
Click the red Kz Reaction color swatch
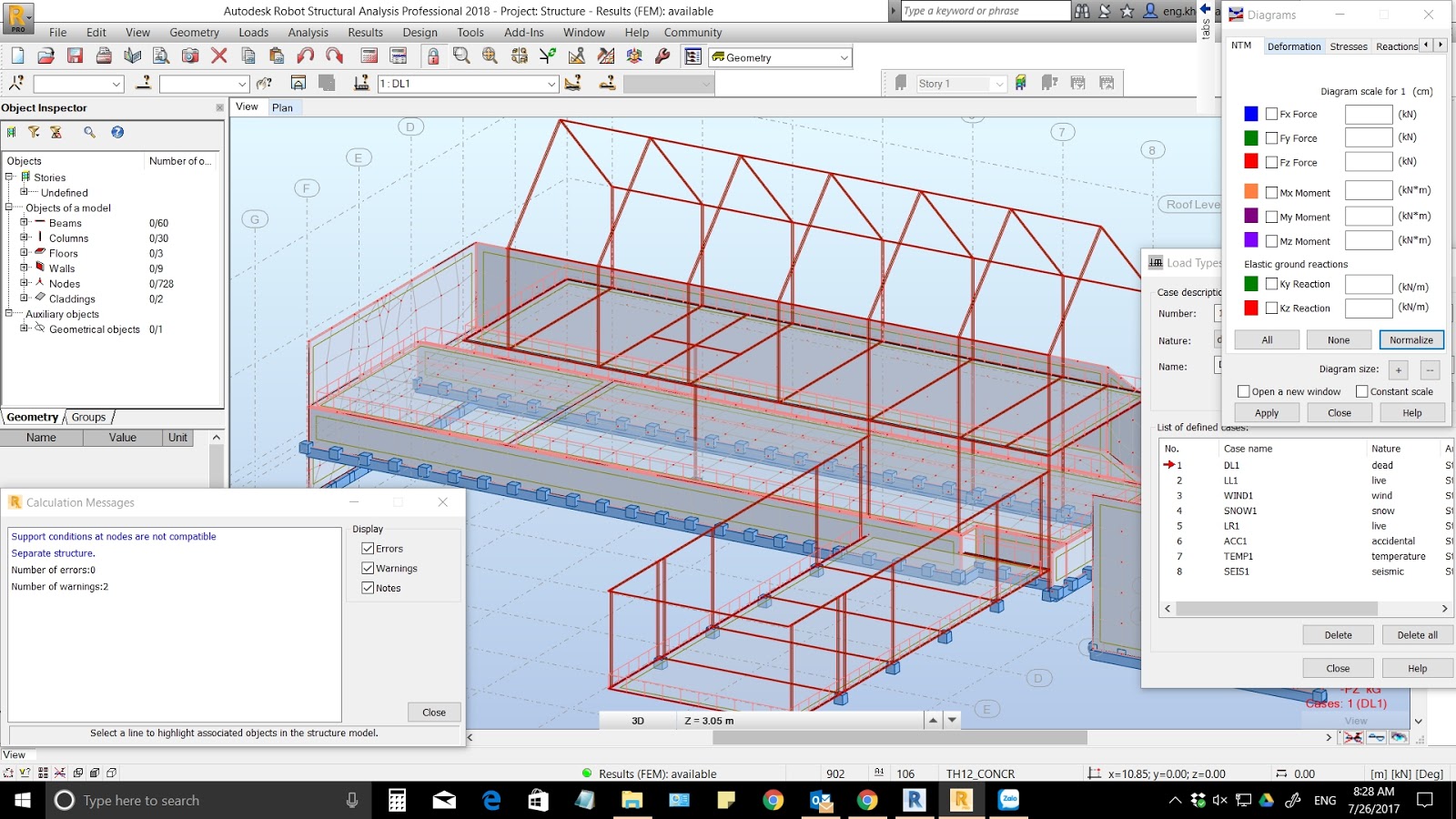click(1251, 308)
